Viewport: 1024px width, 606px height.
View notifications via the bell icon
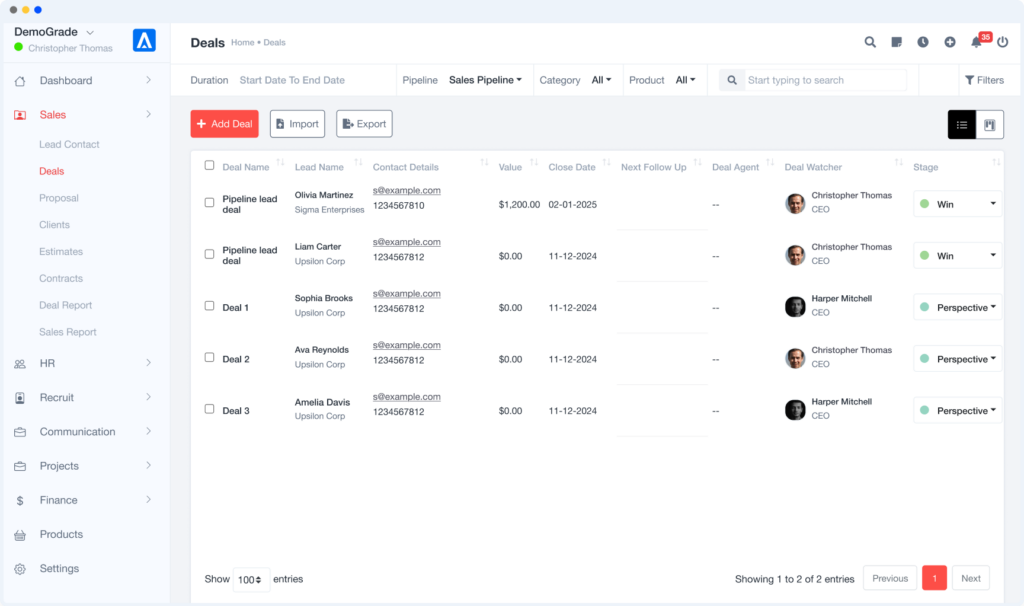977,44
